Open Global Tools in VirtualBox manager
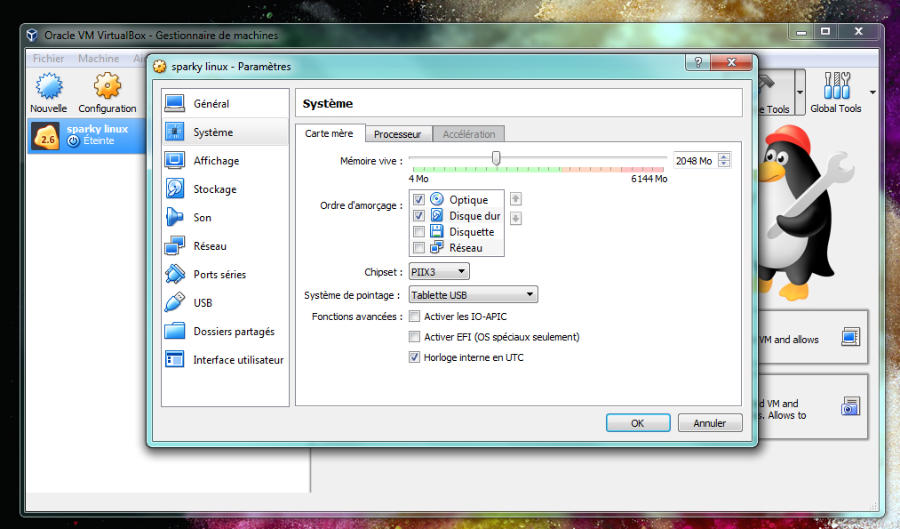The height and width of the screenshot is (529, 900). (836, 92)
